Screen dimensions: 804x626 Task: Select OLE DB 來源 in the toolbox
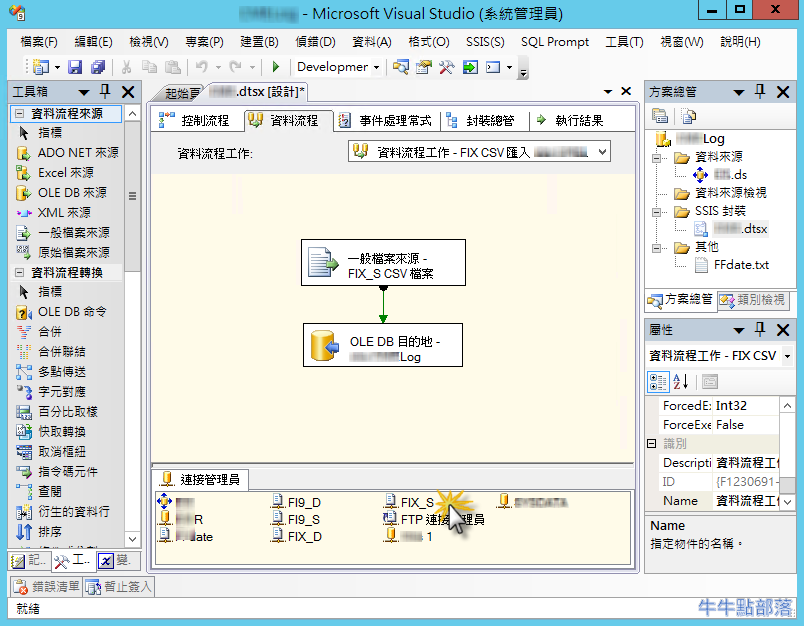pos(72,192)
